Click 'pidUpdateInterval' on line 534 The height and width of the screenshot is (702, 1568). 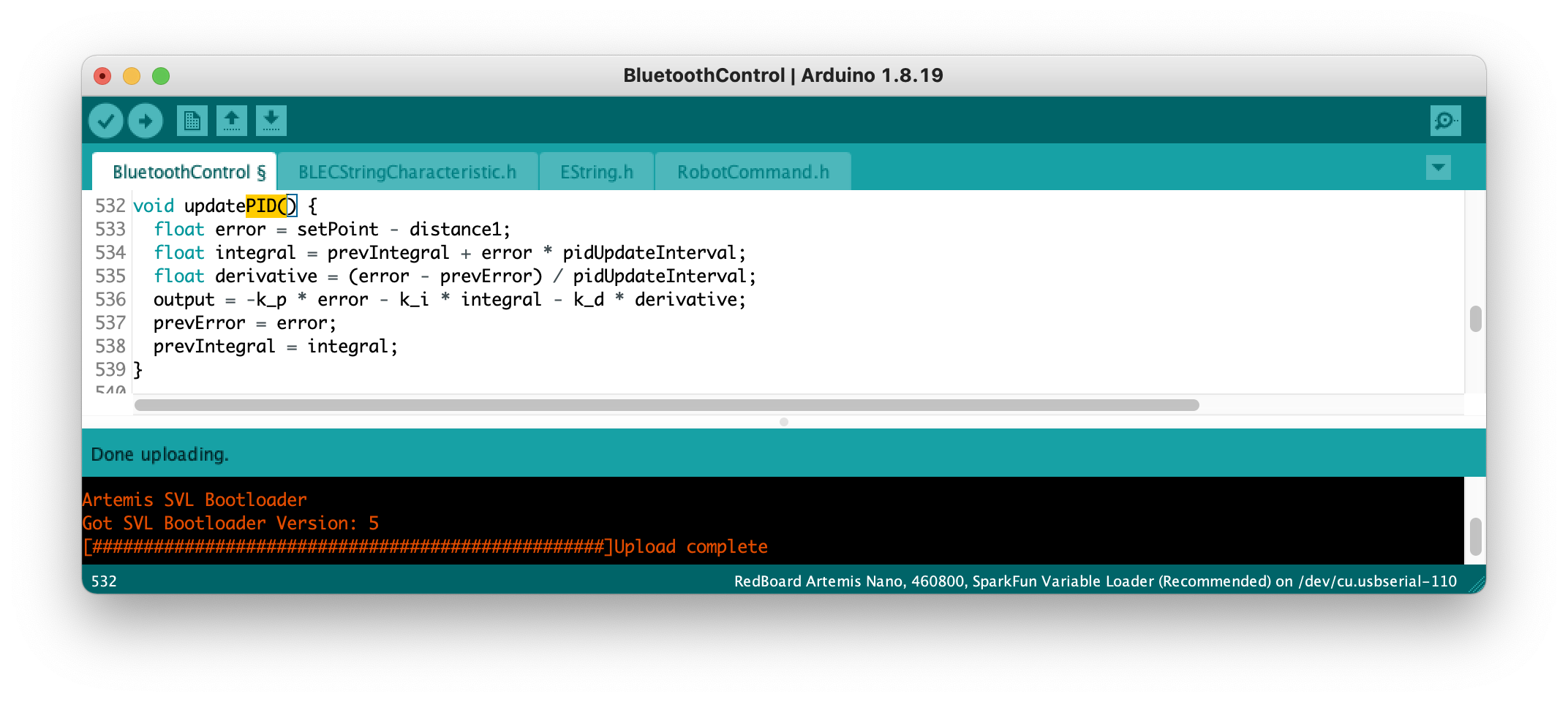[649, 253]
